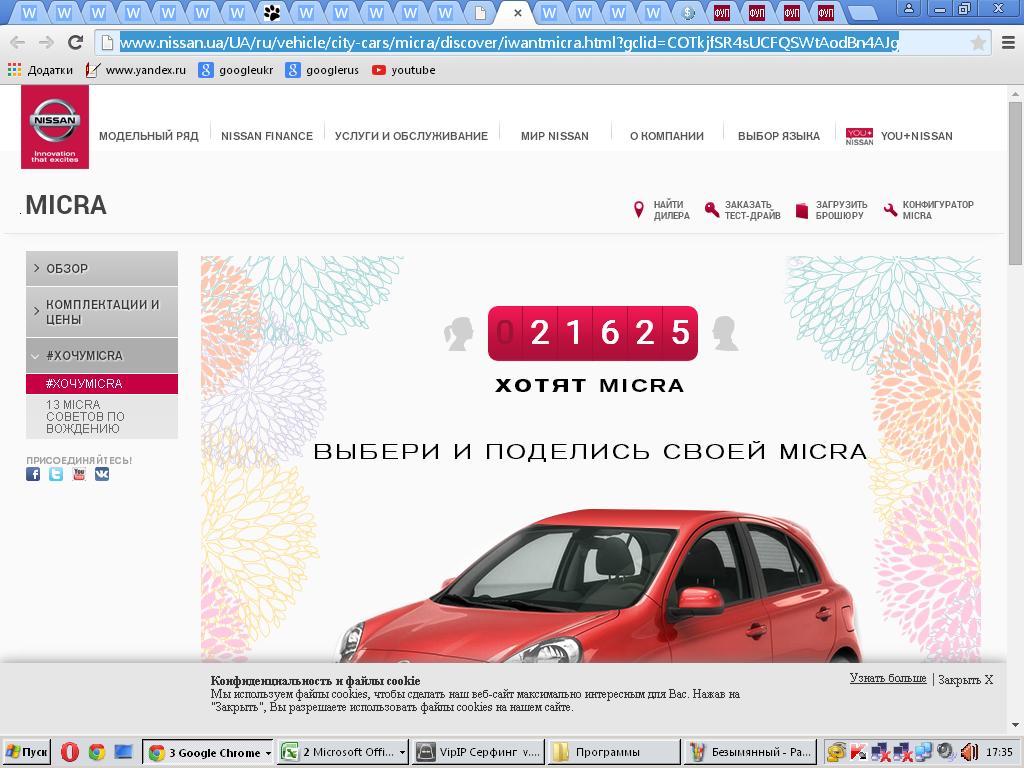Open the YouTube social icon in the sidebar
The width and height of the screenshot is (1024, 768).
pos(79,474)
